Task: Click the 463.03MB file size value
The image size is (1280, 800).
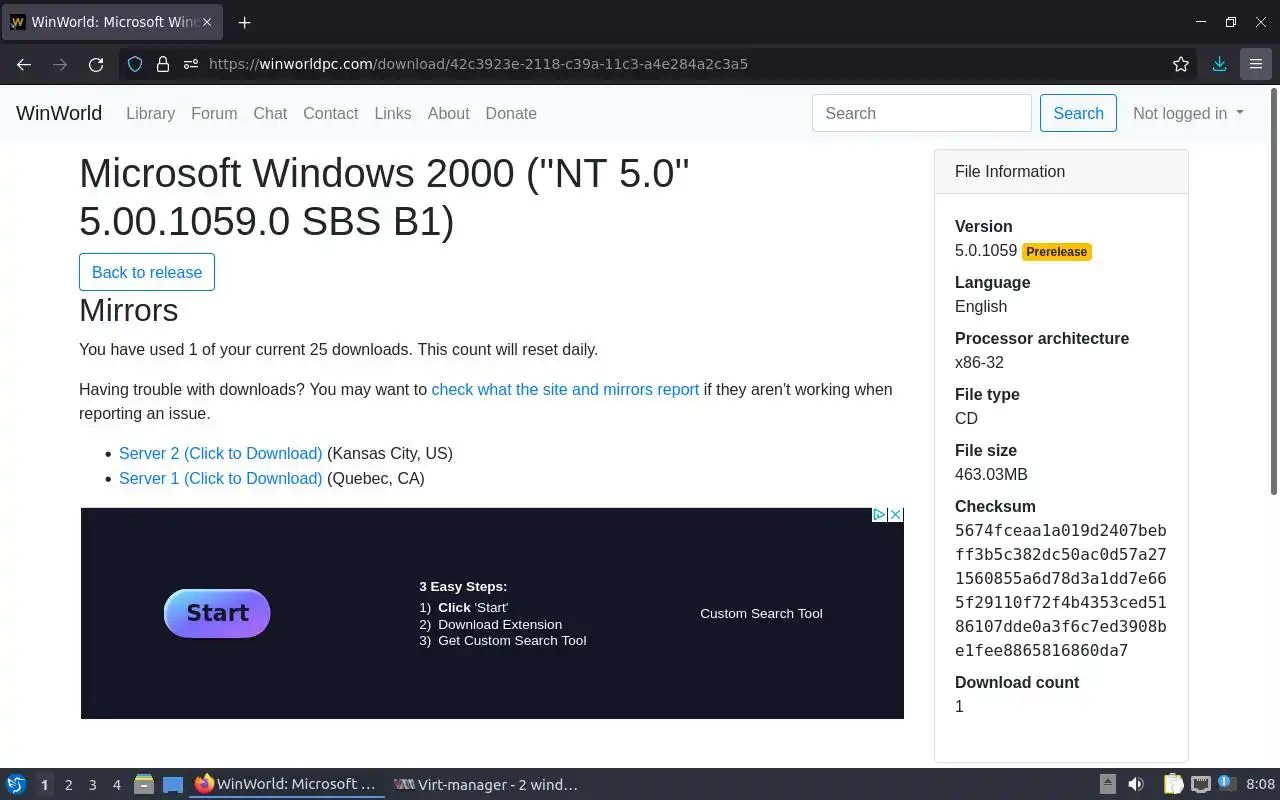Action: tap(991, 474)
